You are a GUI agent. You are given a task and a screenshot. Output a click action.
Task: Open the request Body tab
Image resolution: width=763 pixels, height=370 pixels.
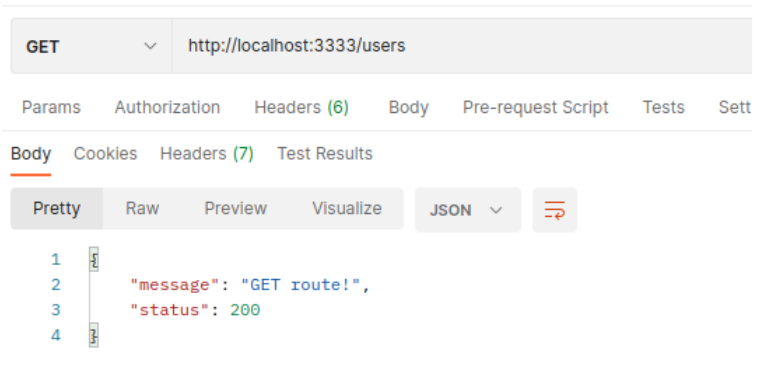[x=409, y=108]
